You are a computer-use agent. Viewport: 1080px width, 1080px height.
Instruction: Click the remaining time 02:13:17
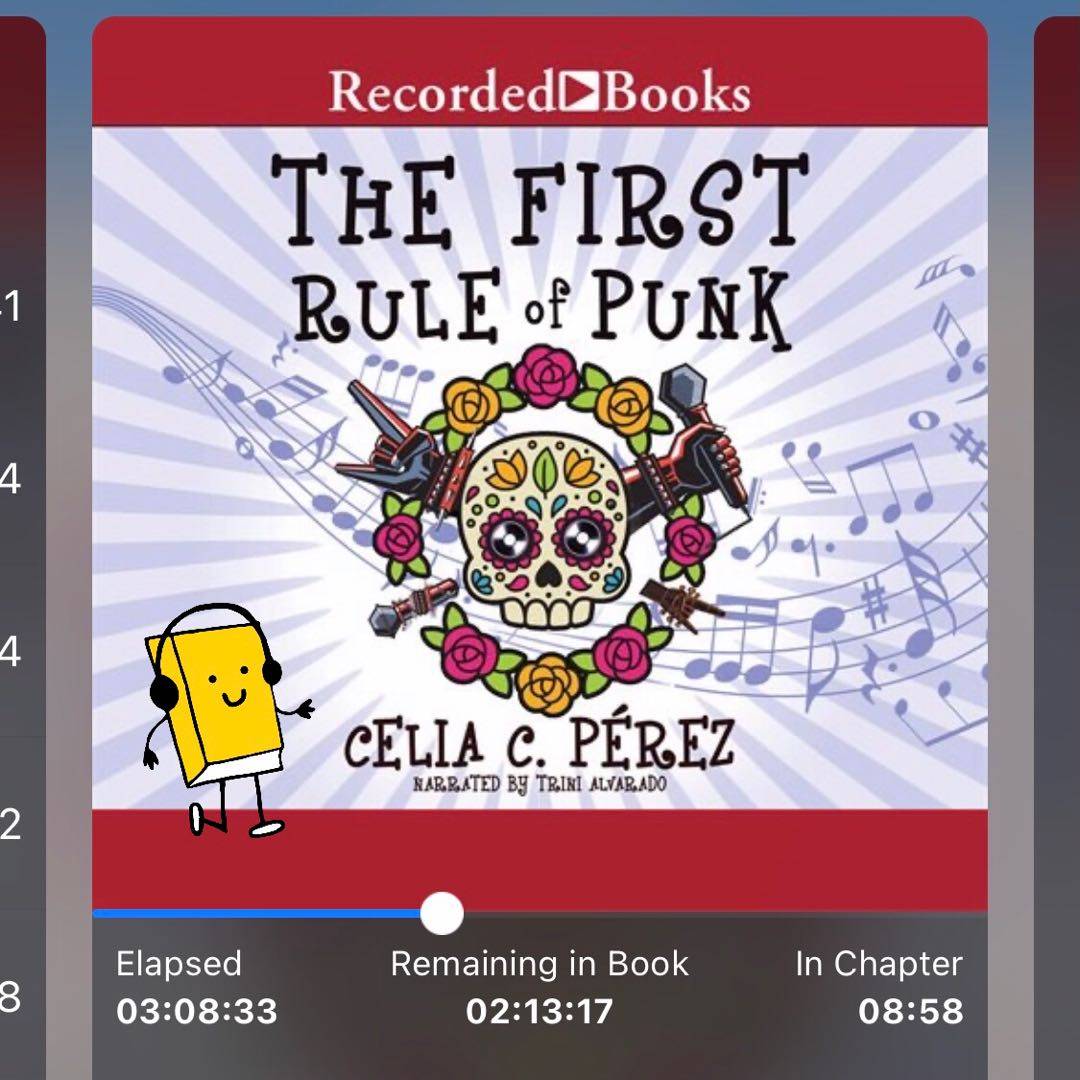pos(539,1011)
